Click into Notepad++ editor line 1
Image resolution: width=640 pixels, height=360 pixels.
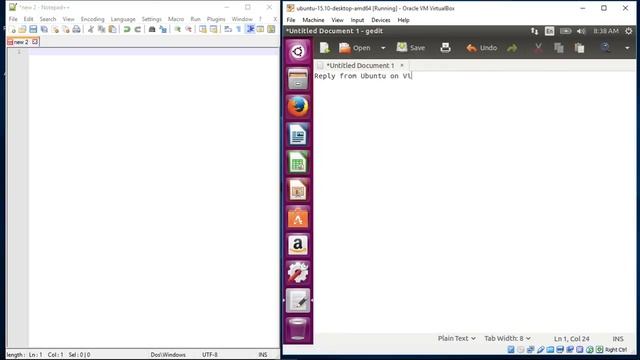(x=153, y=52)
